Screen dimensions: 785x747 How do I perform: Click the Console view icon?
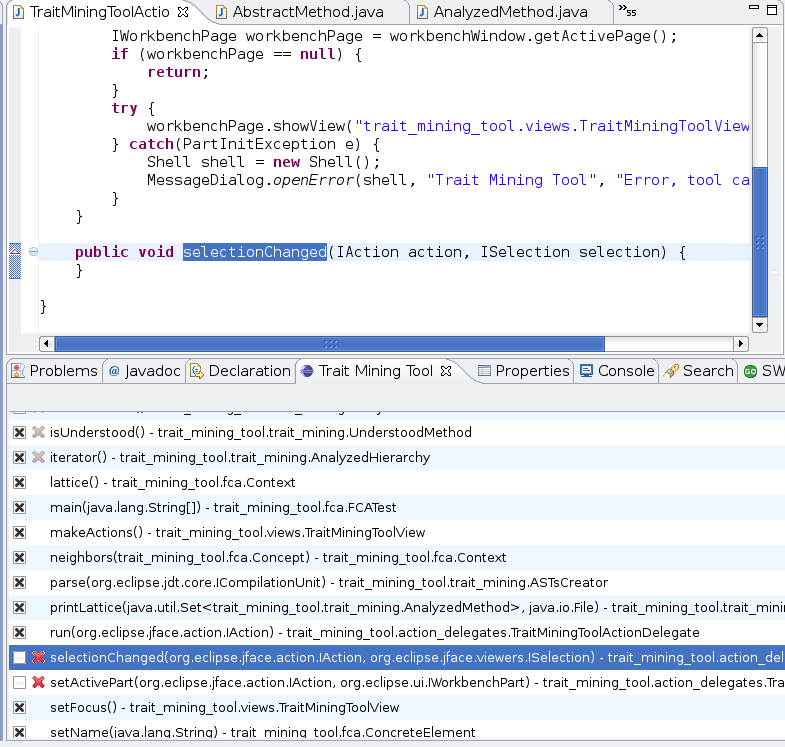pyautogui.click(x=587, y=371)
